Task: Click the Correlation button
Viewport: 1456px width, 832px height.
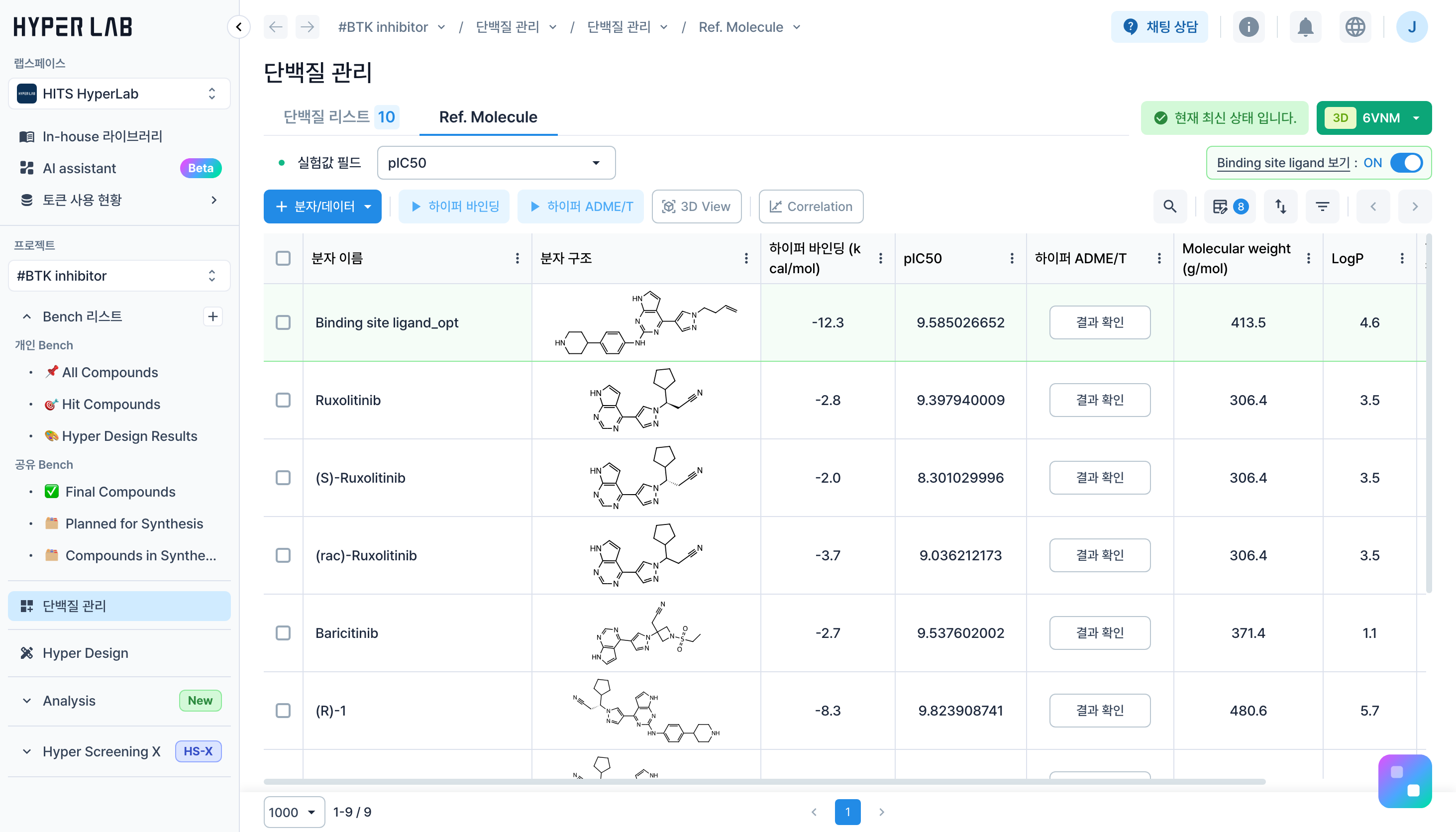Action: (810, 207)
